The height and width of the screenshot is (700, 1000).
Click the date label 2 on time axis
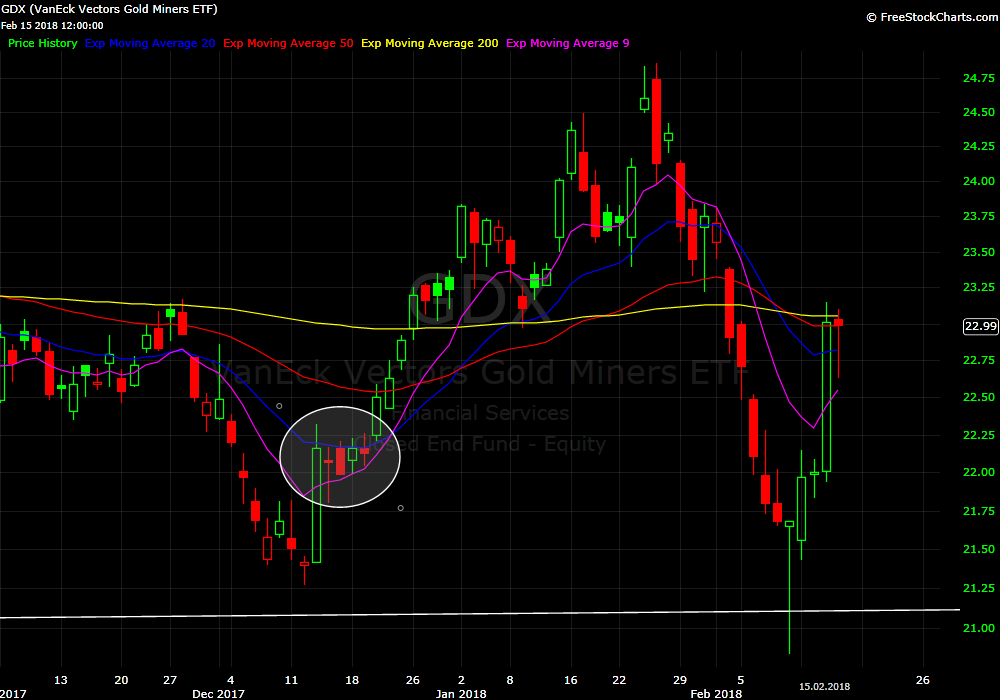tap(461, 680)
